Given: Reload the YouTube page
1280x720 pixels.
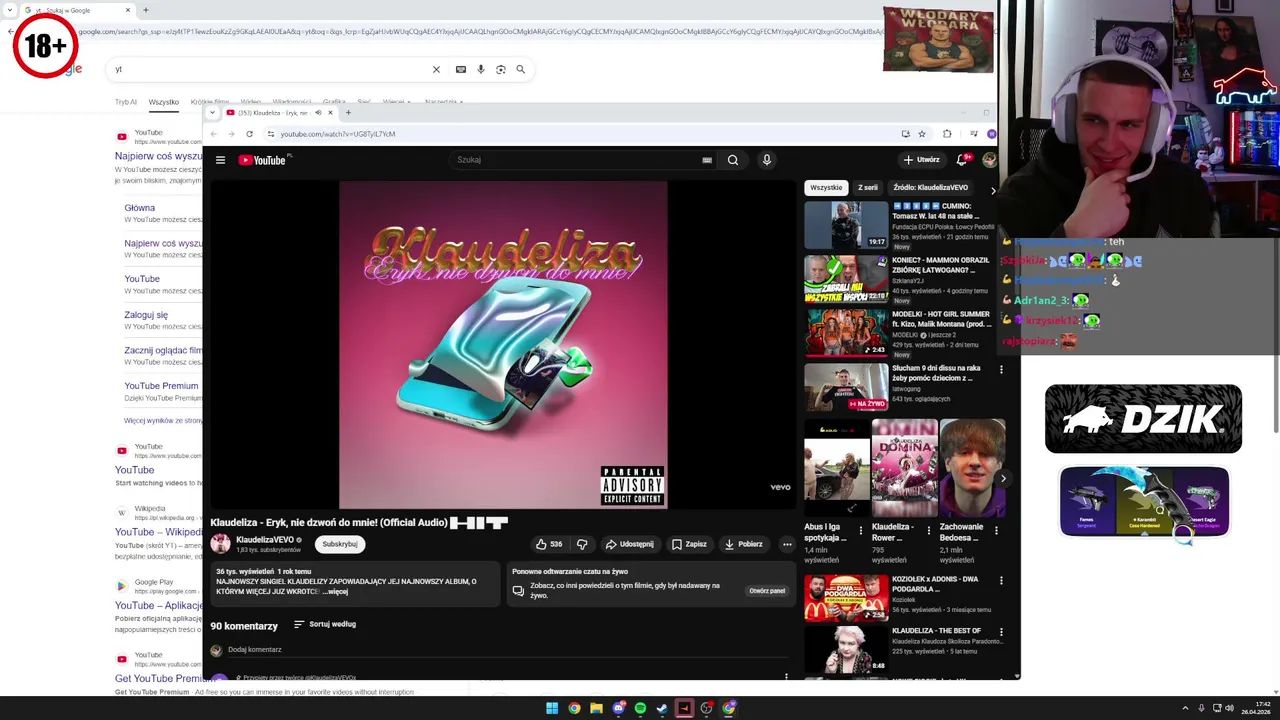Looking at the screenshot, I should coord(249,134).
